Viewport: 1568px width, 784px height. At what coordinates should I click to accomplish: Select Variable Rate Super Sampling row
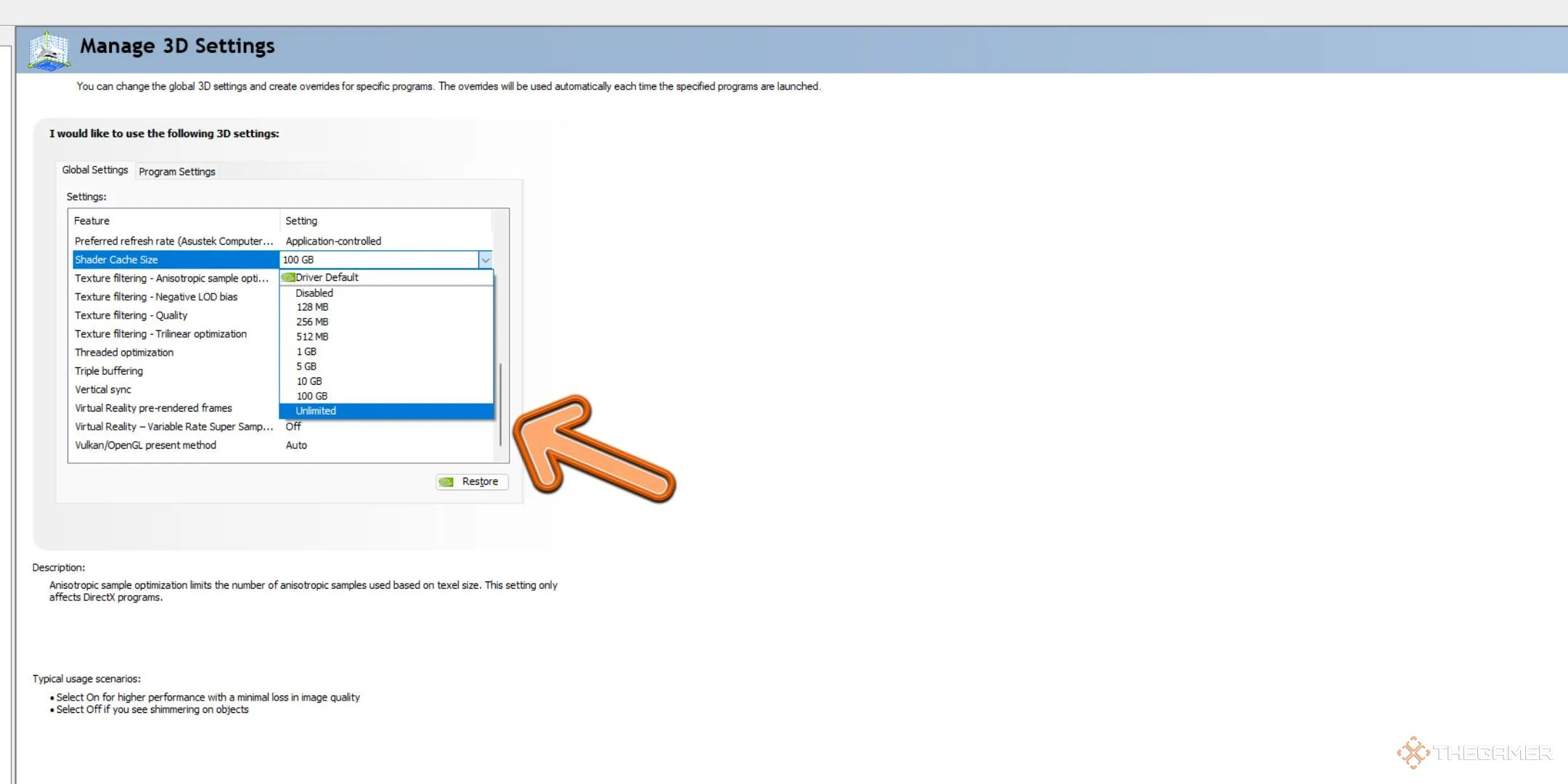click(174, 427)
